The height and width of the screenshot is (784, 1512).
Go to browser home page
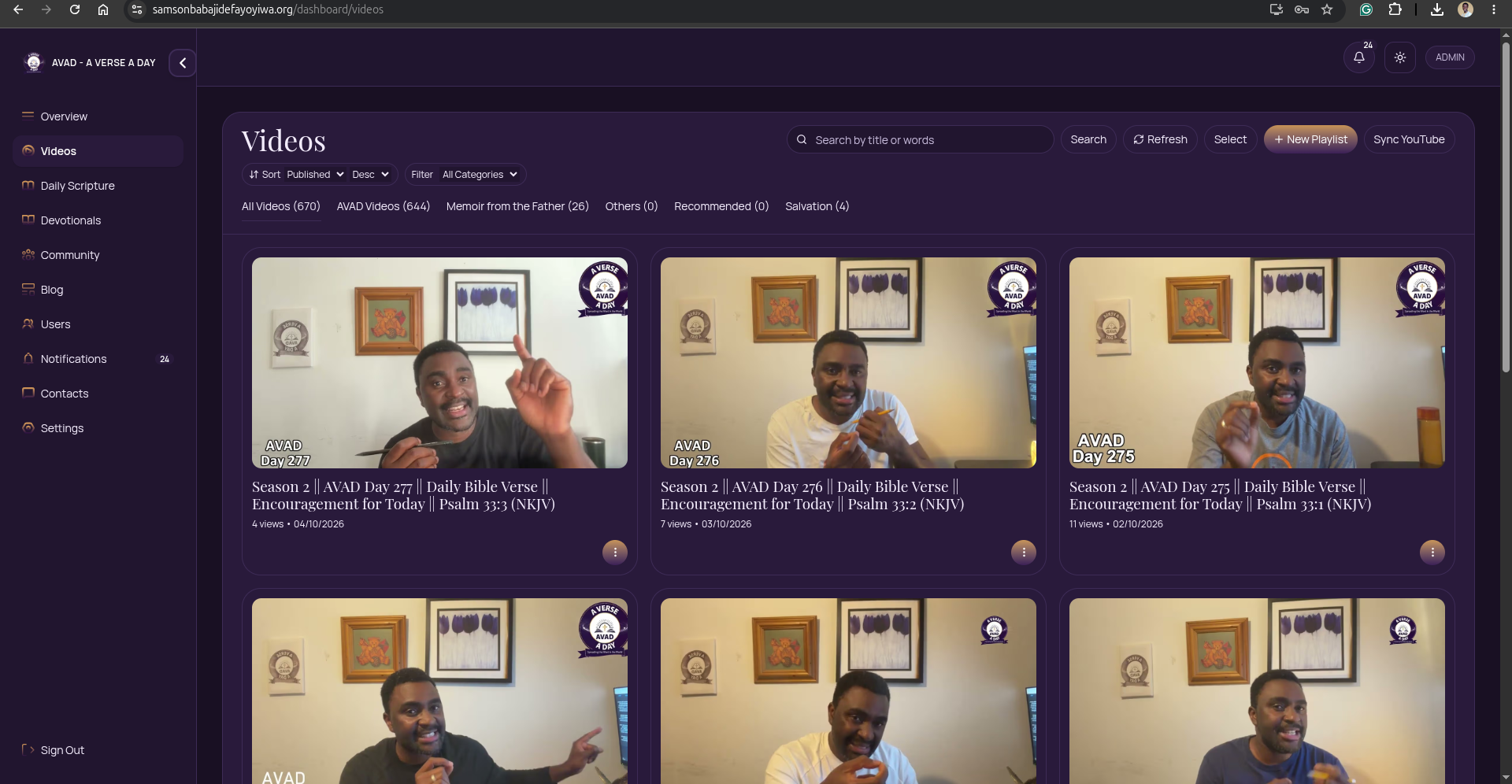(x=103, y=9)
